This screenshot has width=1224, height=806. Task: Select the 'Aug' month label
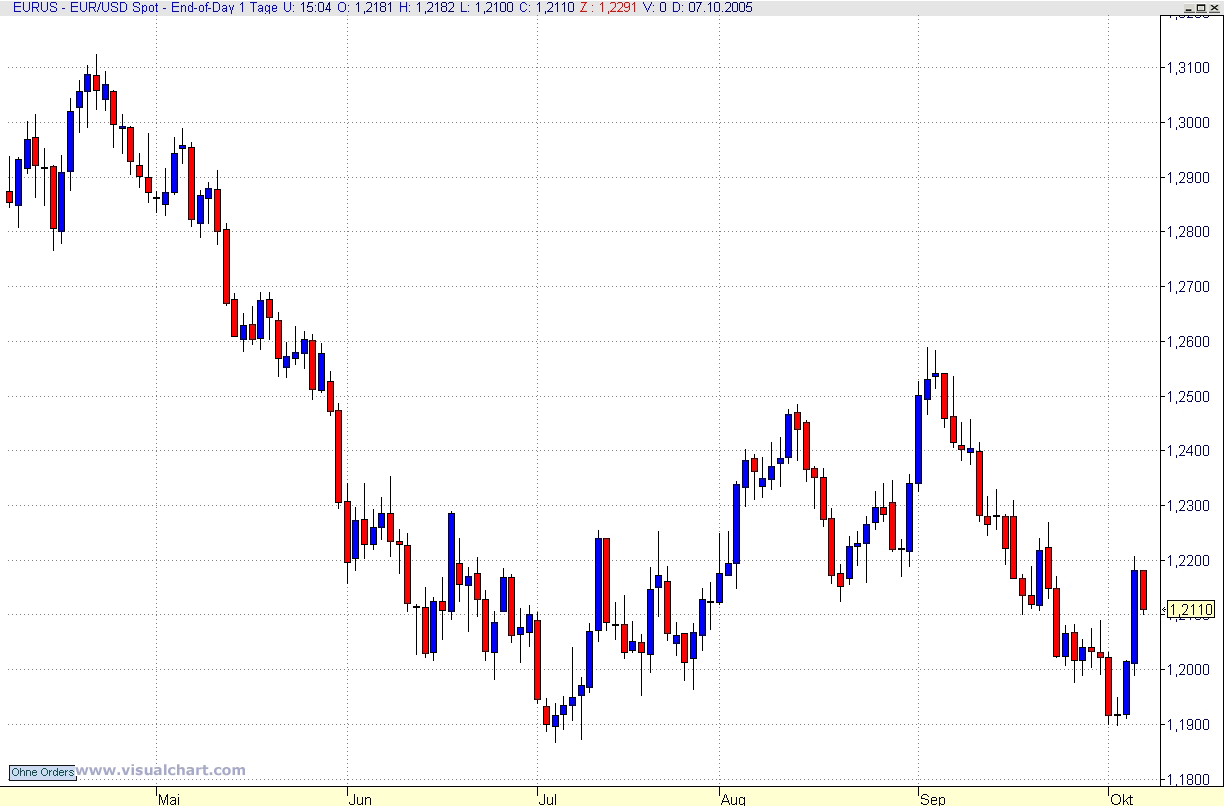(733, 799)
